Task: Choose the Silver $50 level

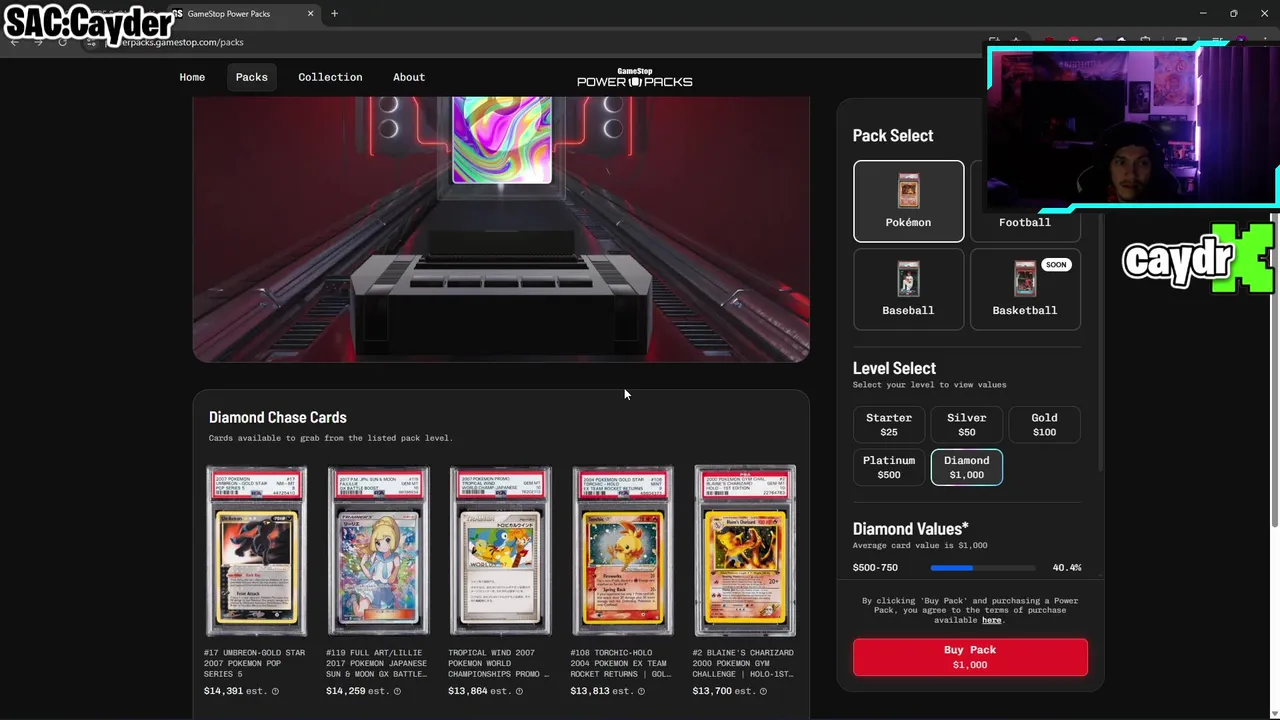Action: click(966, 424)
